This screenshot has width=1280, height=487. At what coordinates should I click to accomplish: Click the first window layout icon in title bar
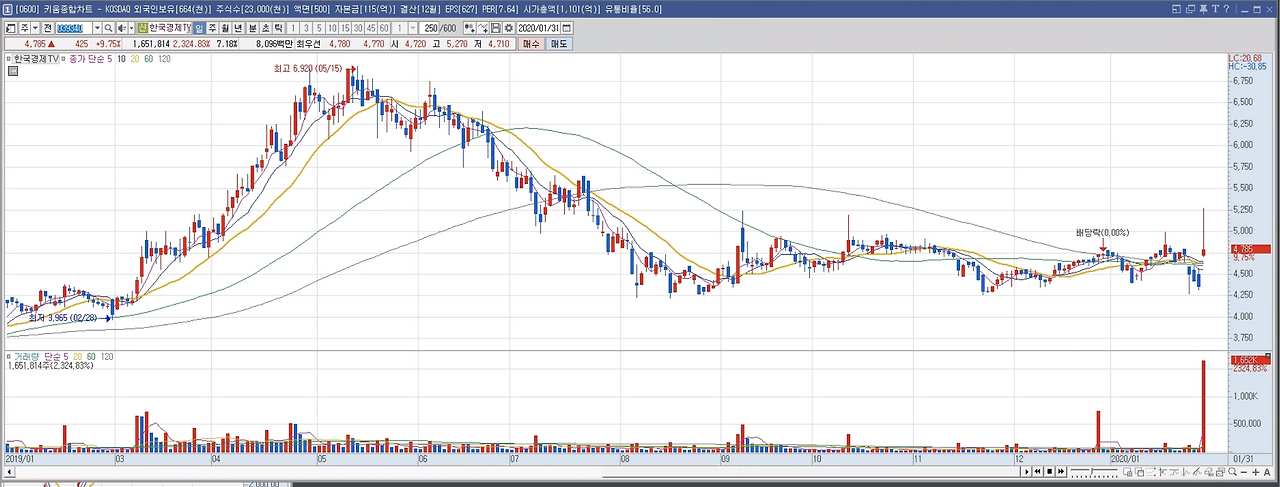coord(1176,9)
